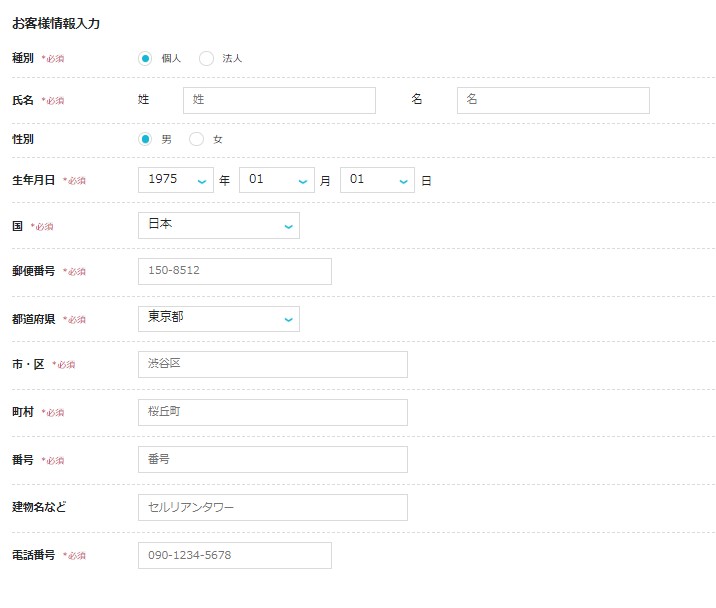This screenshot has width=716, height=608.
Task: Open the birth year dropdown showing 1975
Action: click(x=176, y=180)
